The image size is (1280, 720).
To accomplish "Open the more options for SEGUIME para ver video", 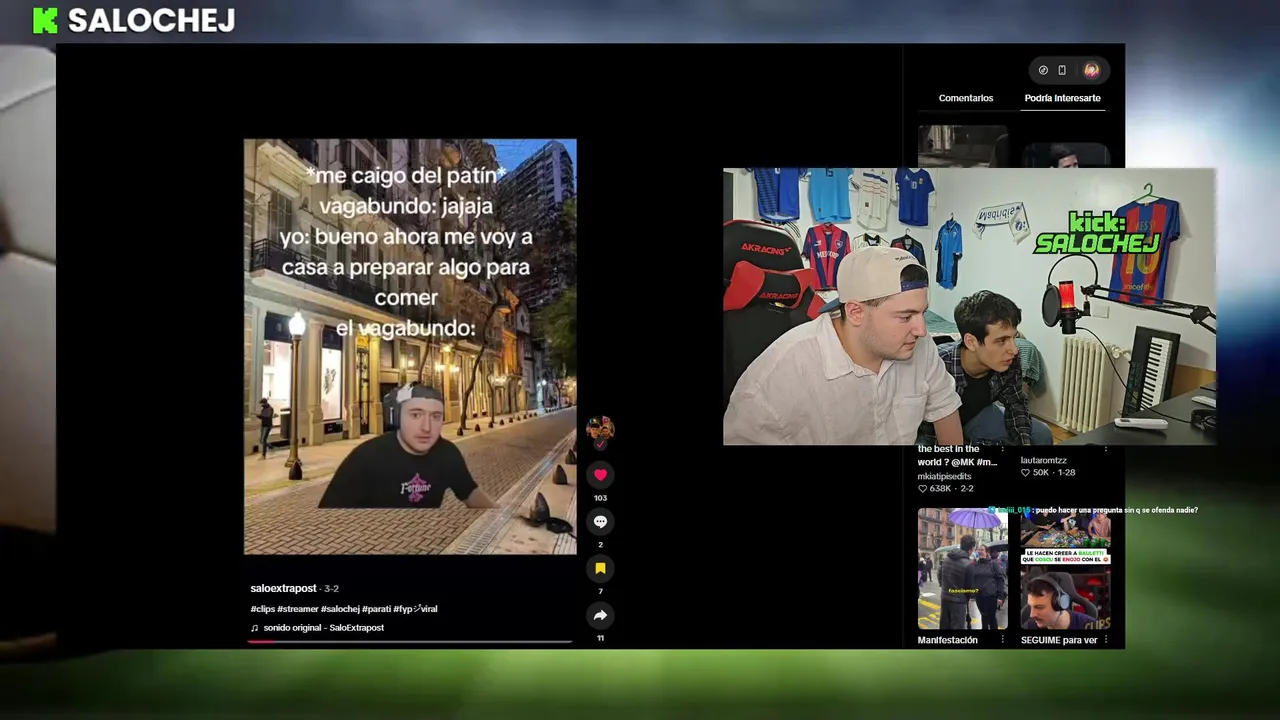I will [x=1105, y=640].
